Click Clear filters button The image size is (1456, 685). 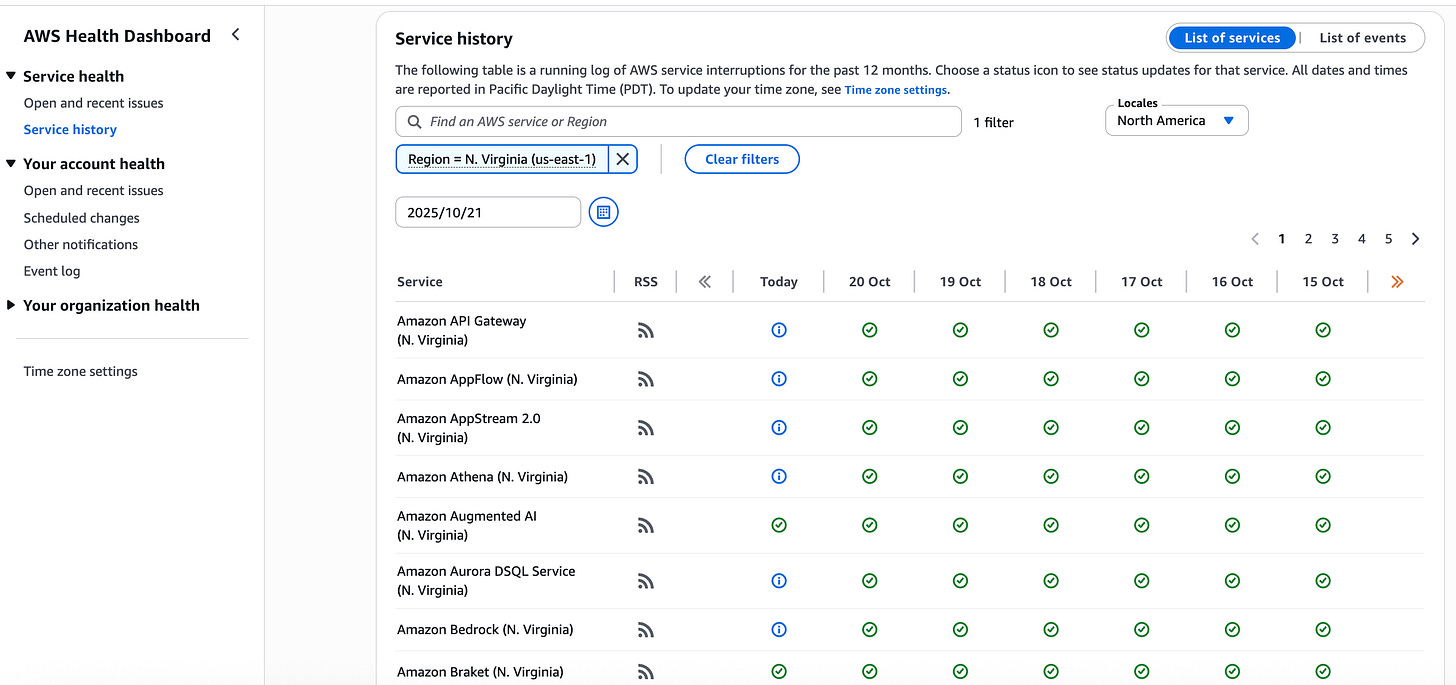(742, 159)
